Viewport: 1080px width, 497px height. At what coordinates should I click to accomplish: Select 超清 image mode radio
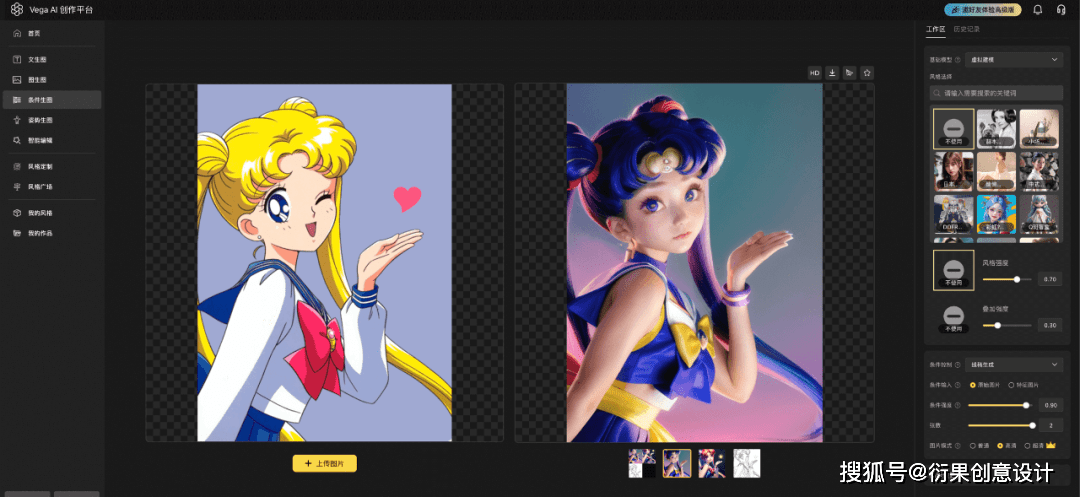pos(1035,445)
